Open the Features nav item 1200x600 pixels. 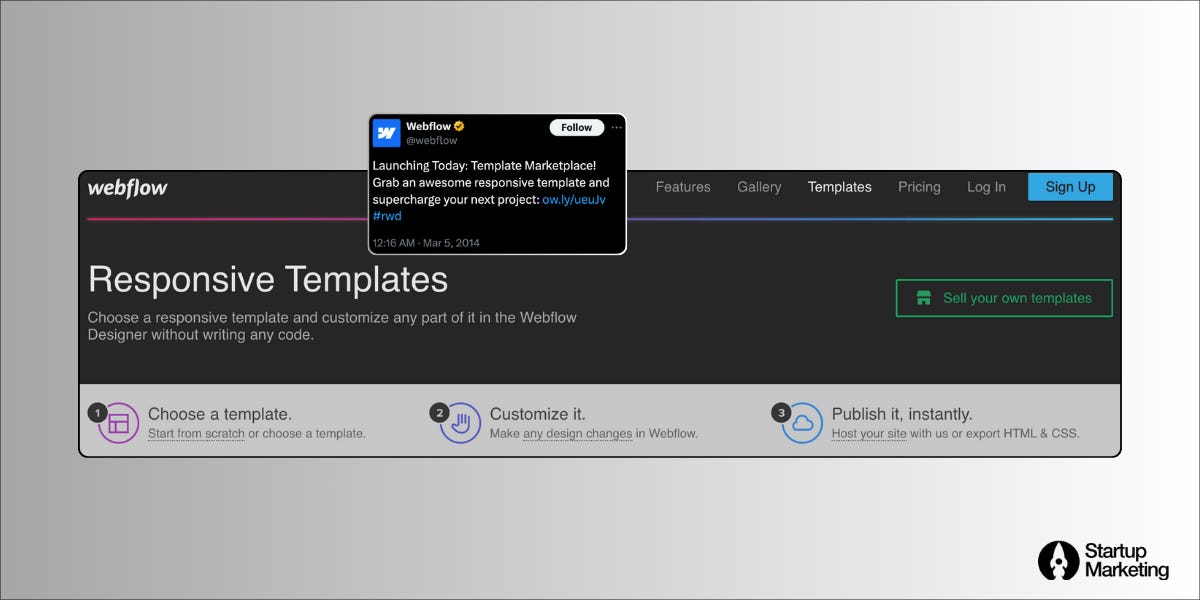pos(683,187)
